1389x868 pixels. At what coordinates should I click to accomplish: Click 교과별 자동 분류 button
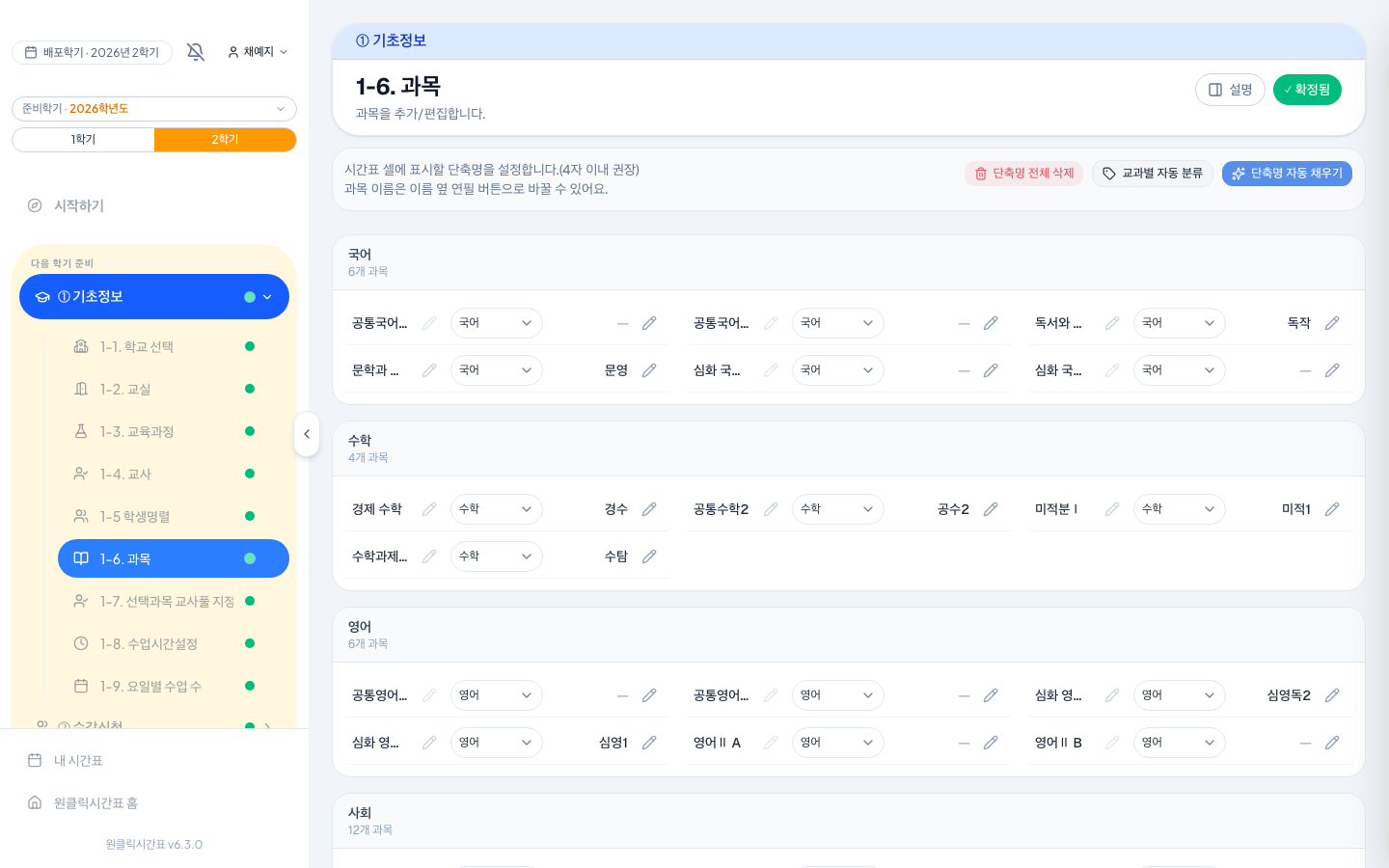(1153, 174)
